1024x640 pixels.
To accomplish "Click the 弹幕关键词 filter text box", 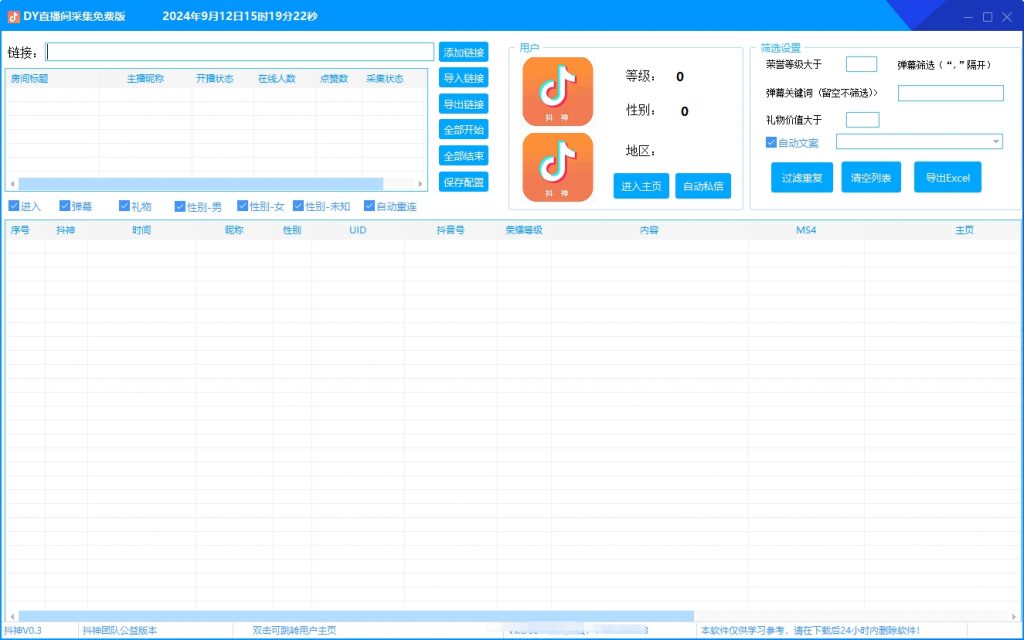I will tap(950, 93).
